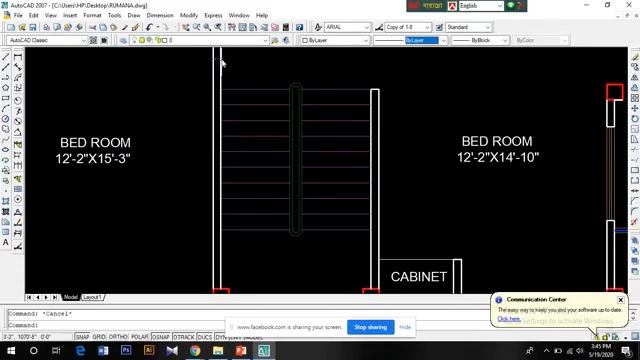Toggle DUCS in status bar
The width and height of the screenshot is (640, 360).
pyautogui.click(x=204, y=337)
